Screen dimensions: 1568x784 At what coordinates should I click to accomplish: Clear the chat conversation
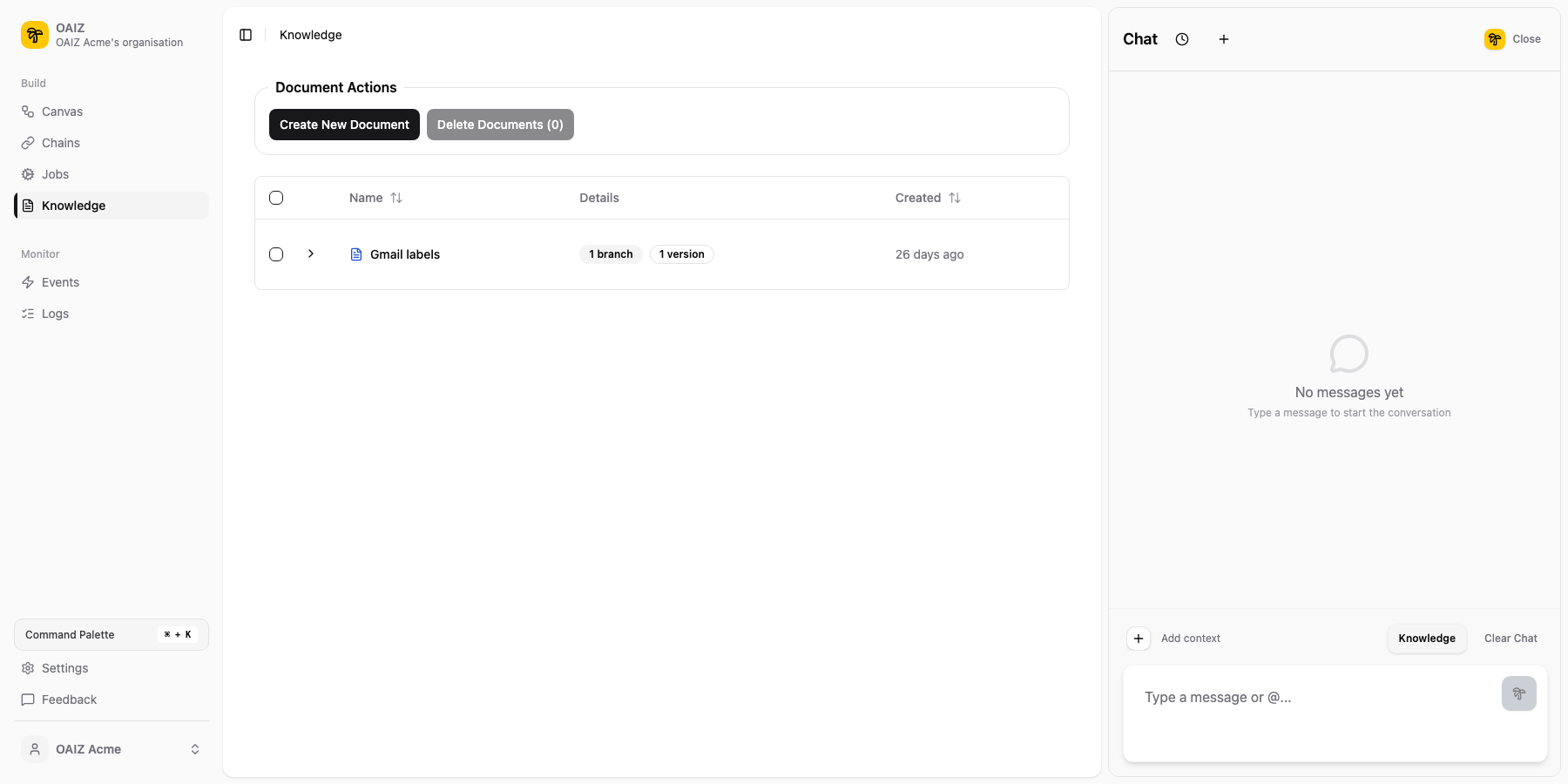(x=1511, y=638)
